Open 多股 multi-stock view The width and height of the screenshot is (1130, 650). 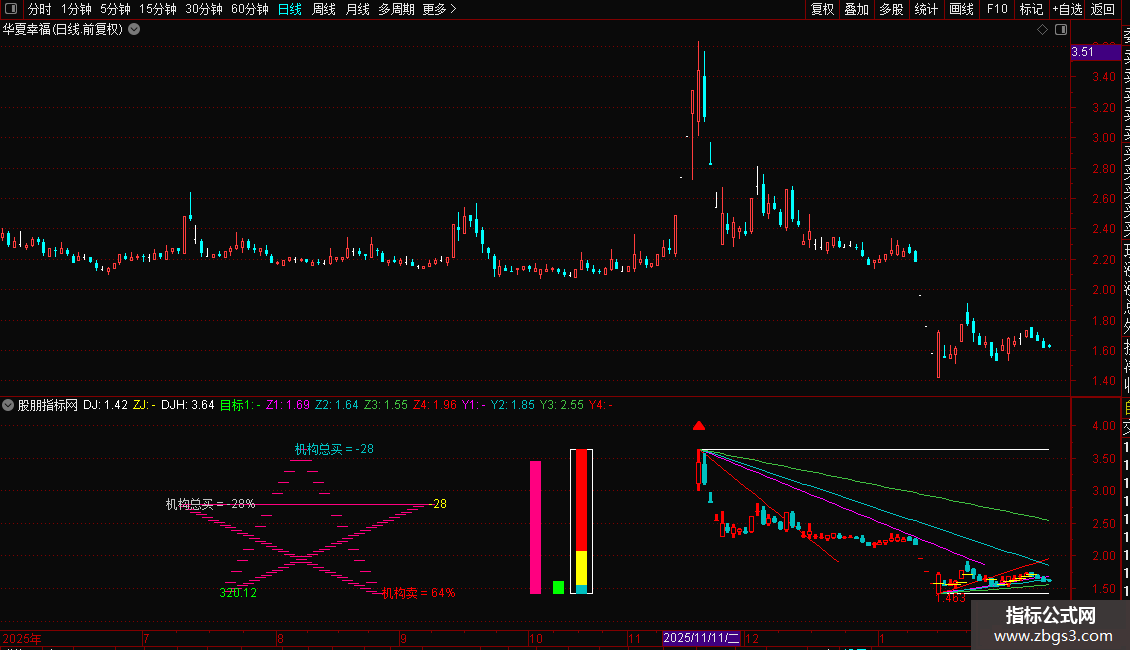(891, 9)
